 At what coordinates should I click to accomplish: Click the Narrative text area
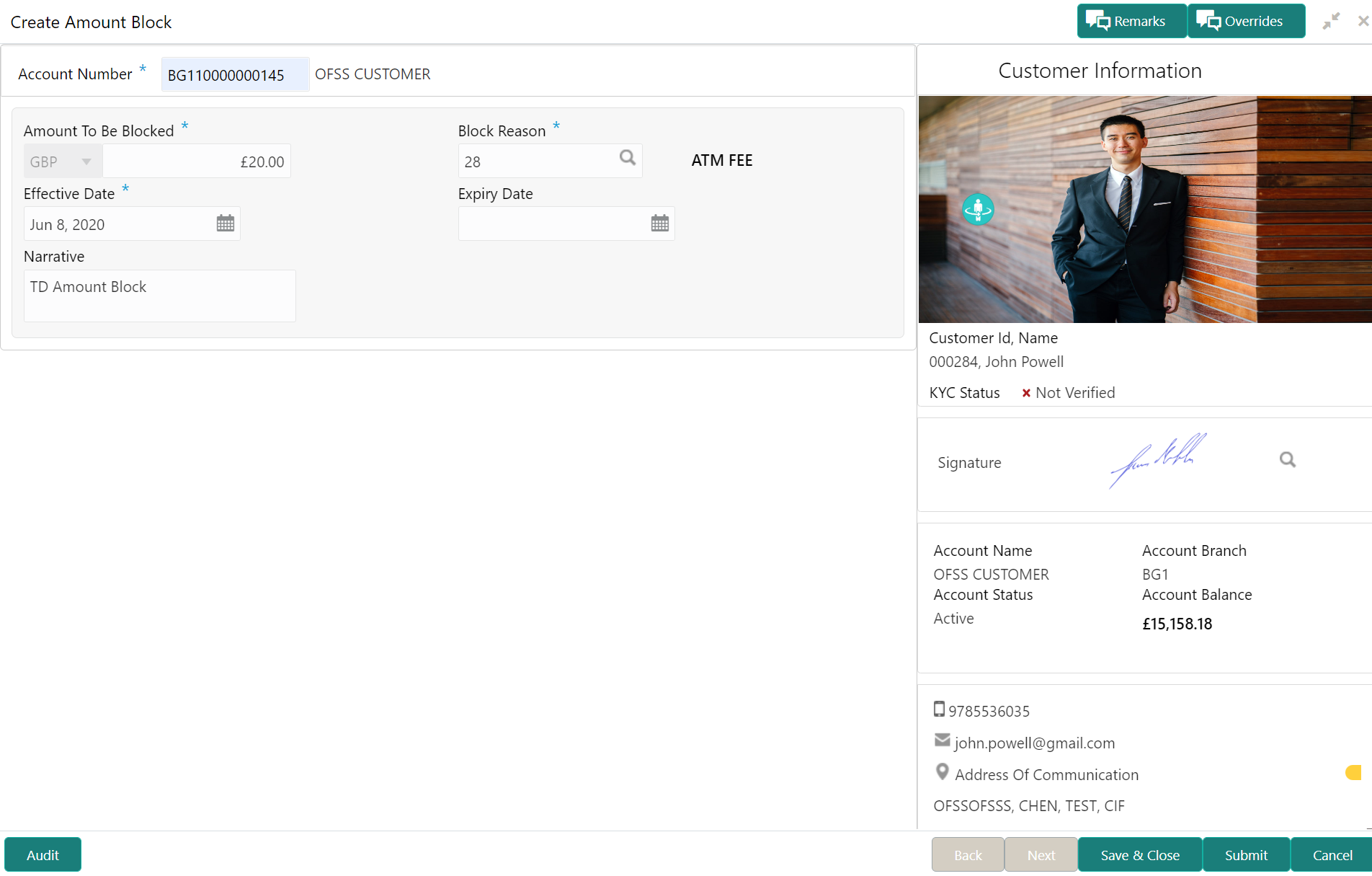pyautogui.click(x=160, y=296)
